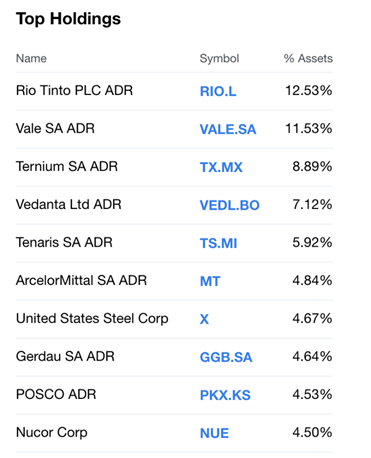Click the Symbol column header
Screen dimensions: 371x458
(x=219, y=59)
